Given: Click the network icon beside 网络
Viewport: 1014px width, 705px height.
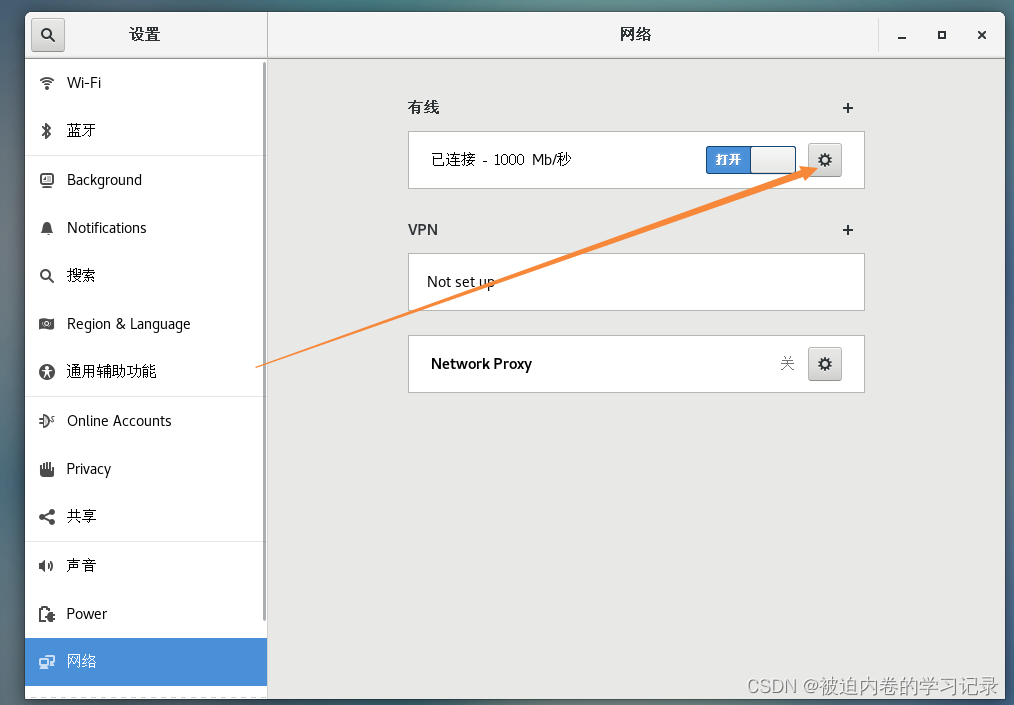Looking at the screenshot, I should 47,662.
